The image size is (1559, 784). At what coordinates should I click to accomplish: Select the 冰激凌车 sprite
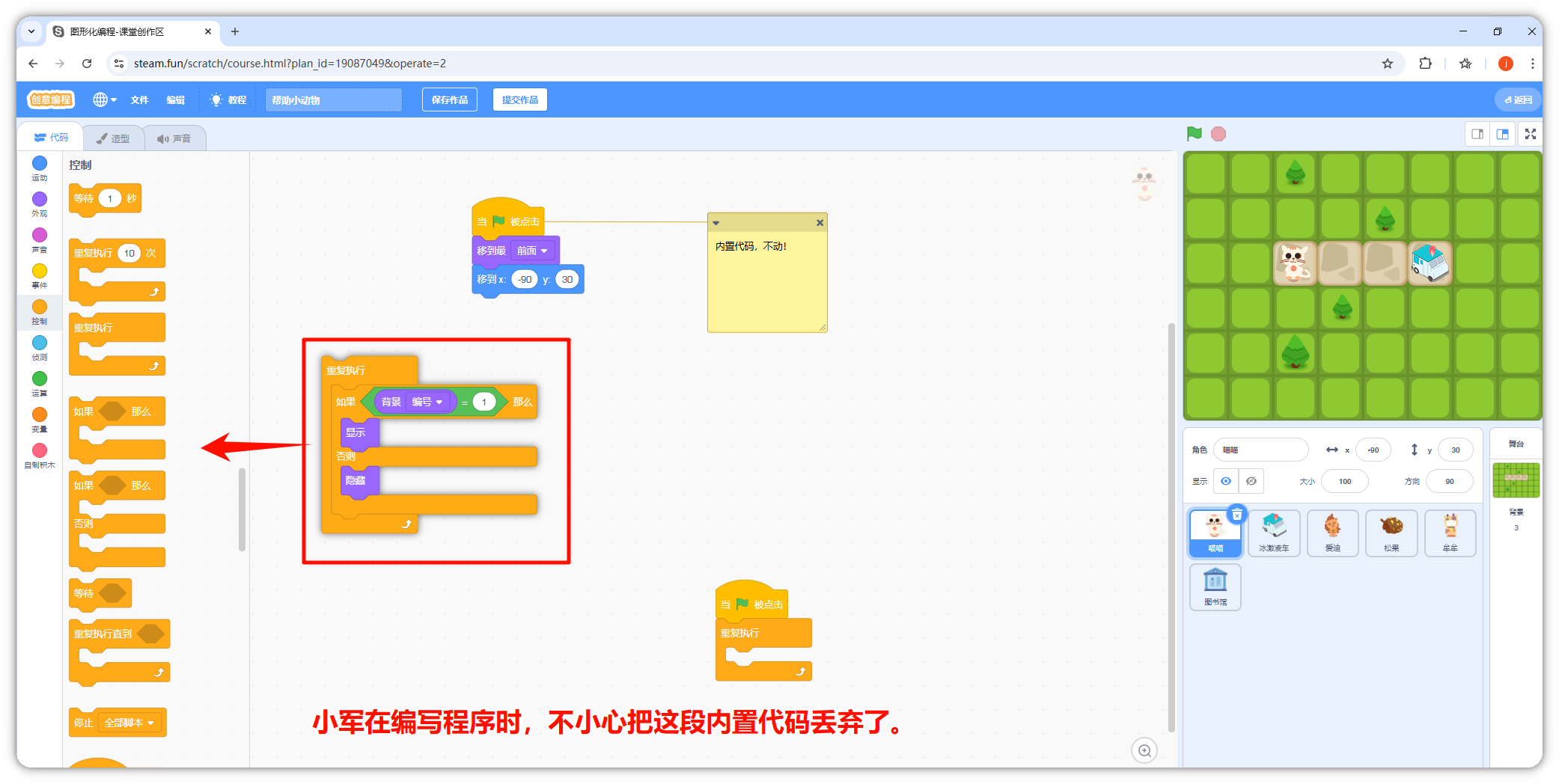click(1274, 533)
